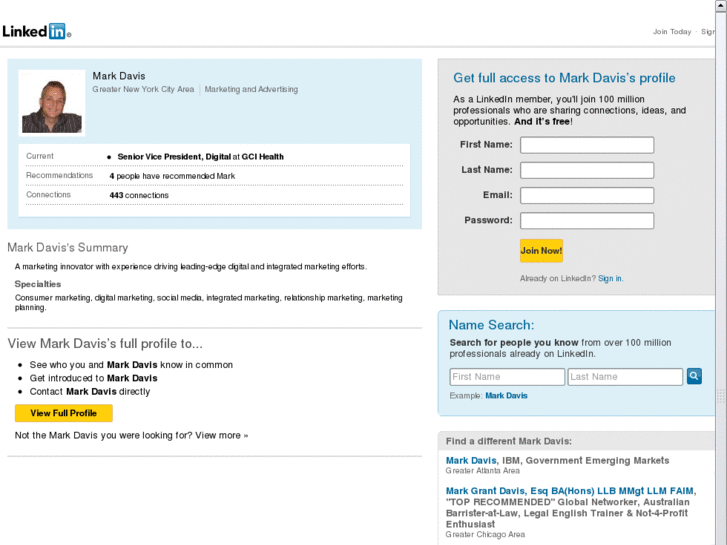Click Sign in link below Join Now
Image resolution: width=727 pixels, height=545 pixels.
[610, 278]
